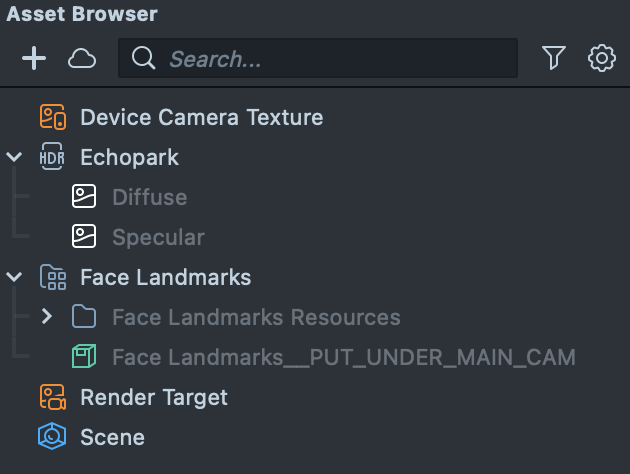Image resolution: width=630 pixels, height=474 pixels.
Task: Click the Echopark HDR icon
Action: tap(52, 157)
